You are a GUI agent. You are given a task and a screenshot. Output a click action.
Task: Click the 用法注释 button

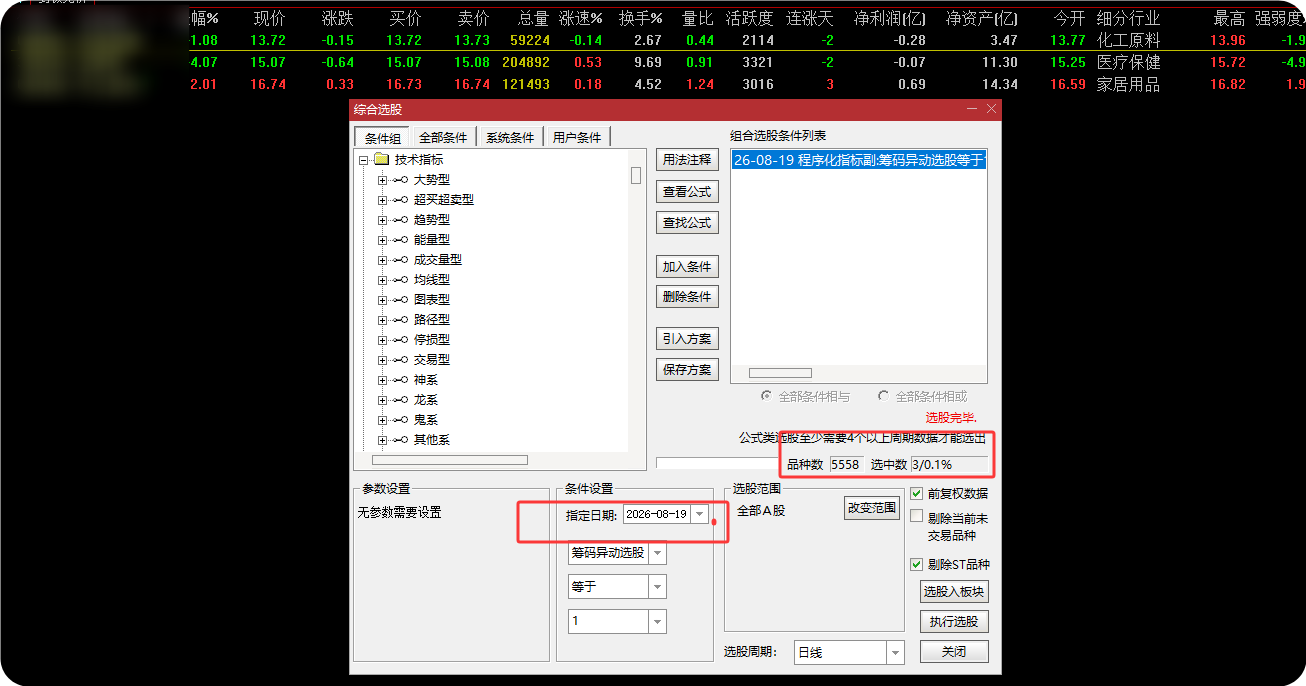click(x=687, y=160)
